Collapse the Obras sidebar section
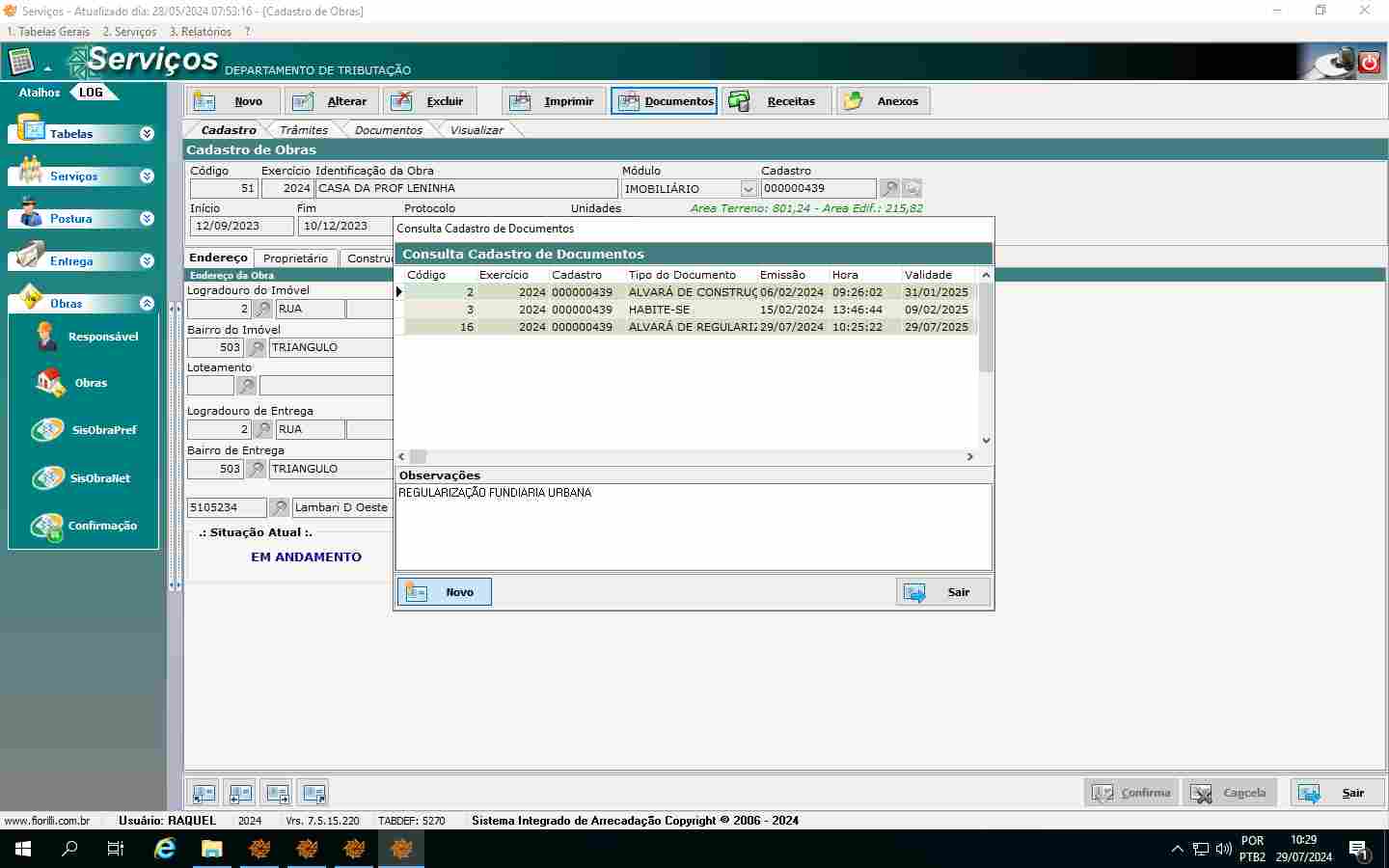This screenshot has width=1389, height=868. pos(147,304)
